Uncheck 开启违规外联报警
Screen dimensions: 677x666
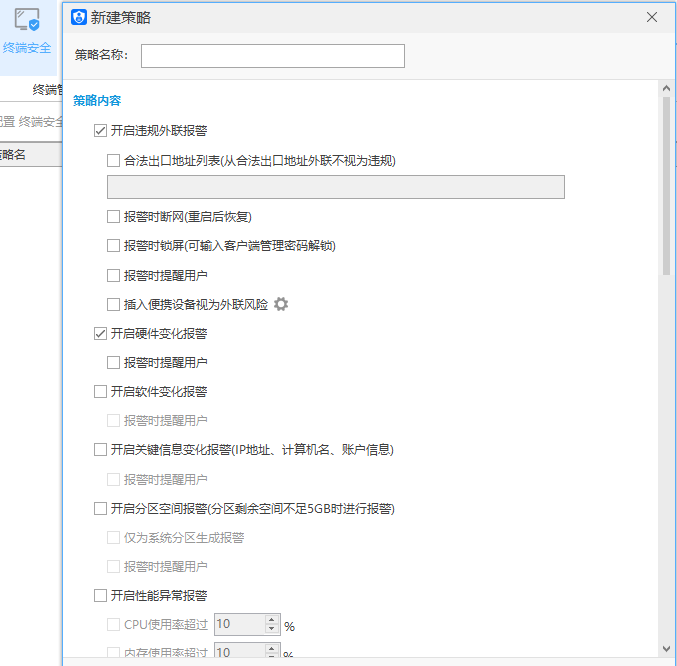pyautogui.click(x=101, y=130)
